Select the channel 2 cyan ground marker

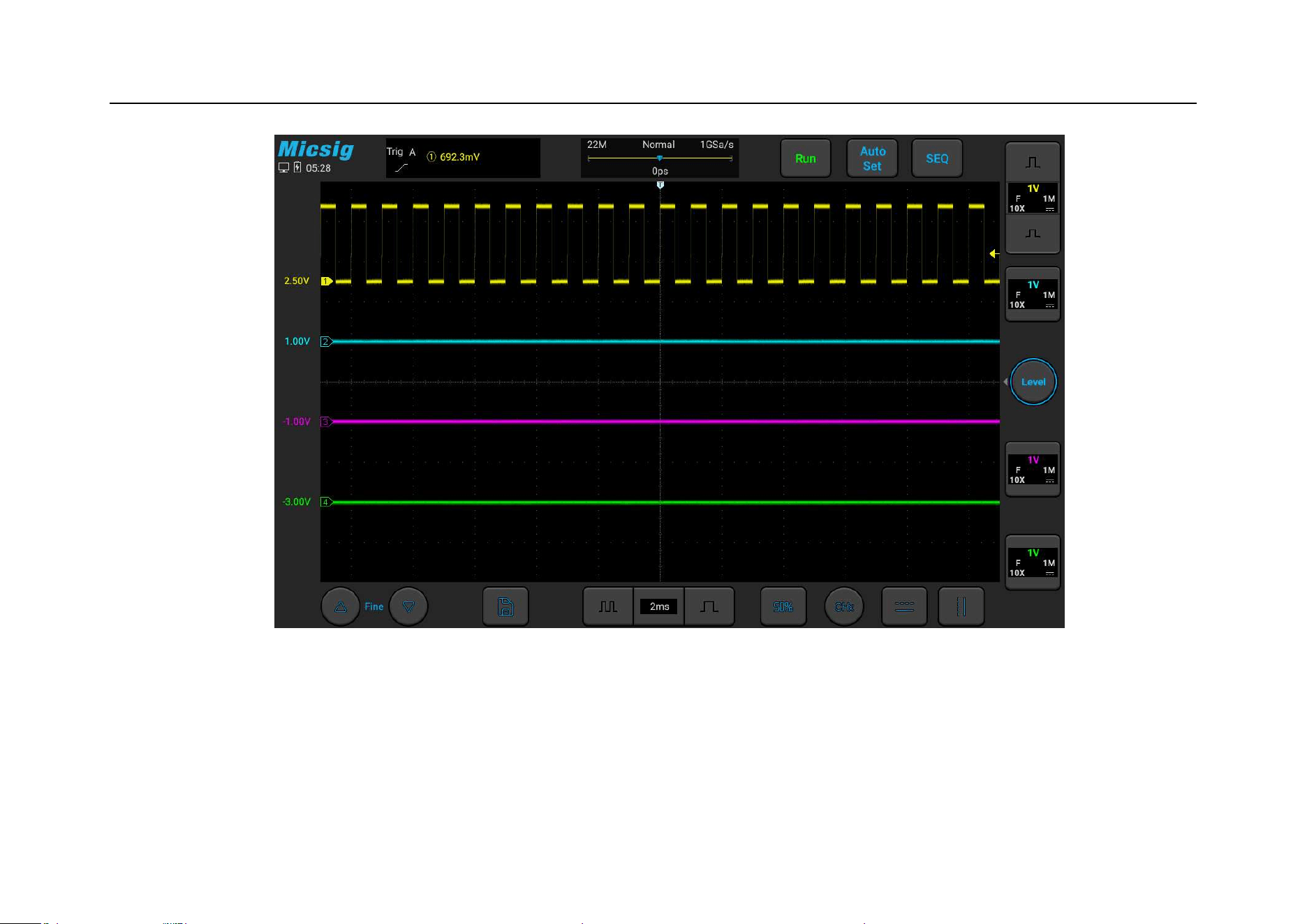[326, 341]
